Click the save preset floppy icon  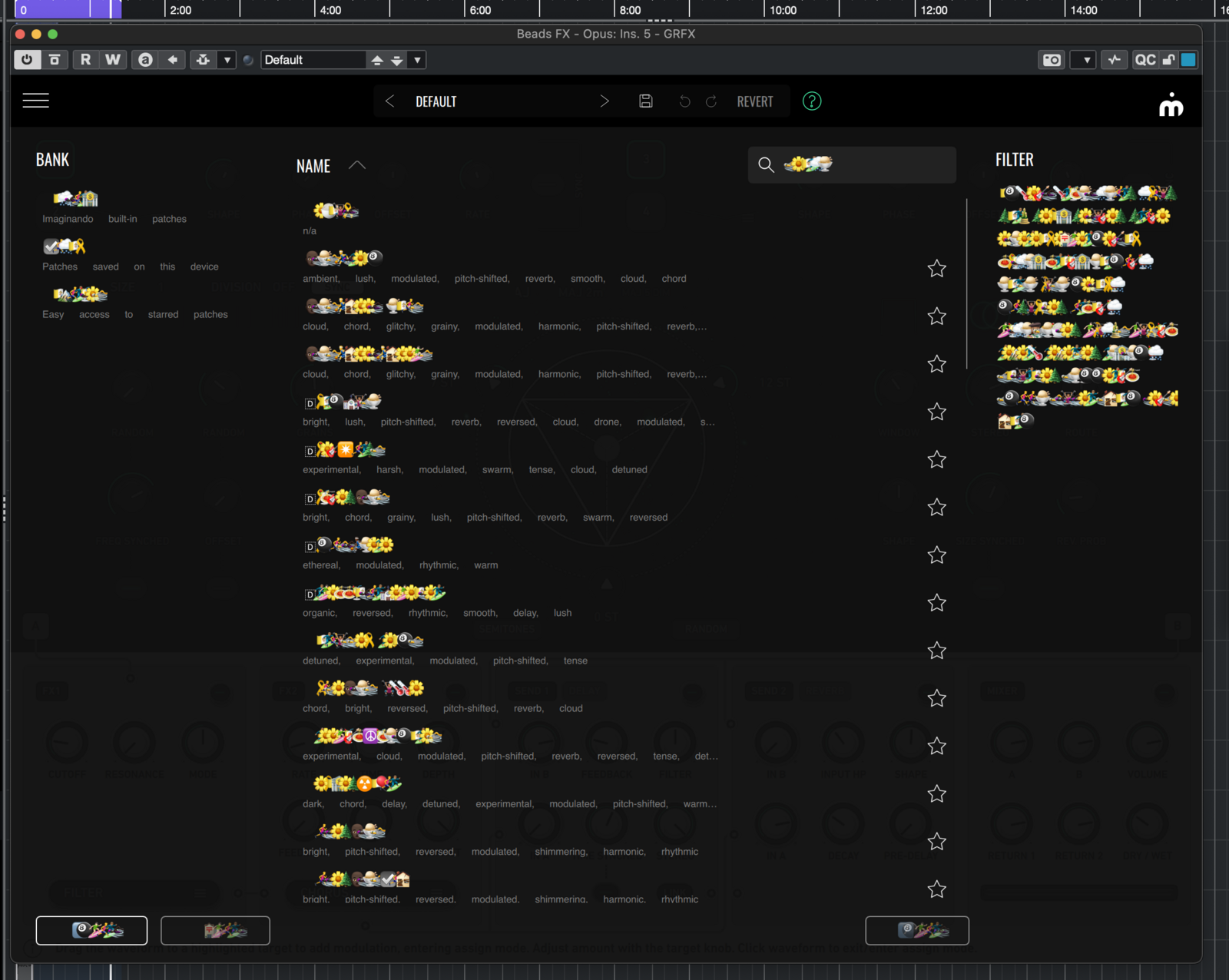click(646, 101)
